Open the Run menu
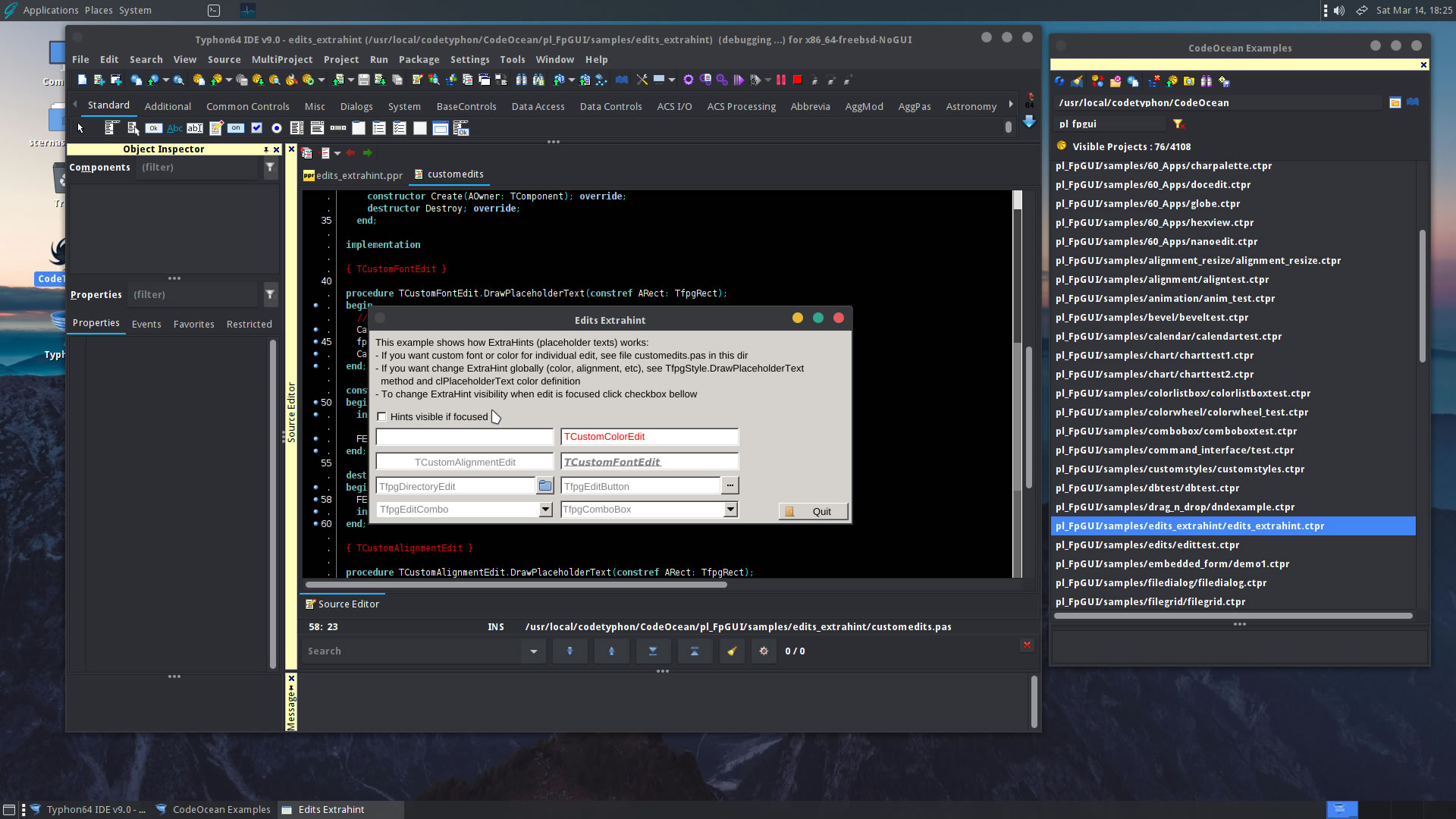 coord(378,60)
